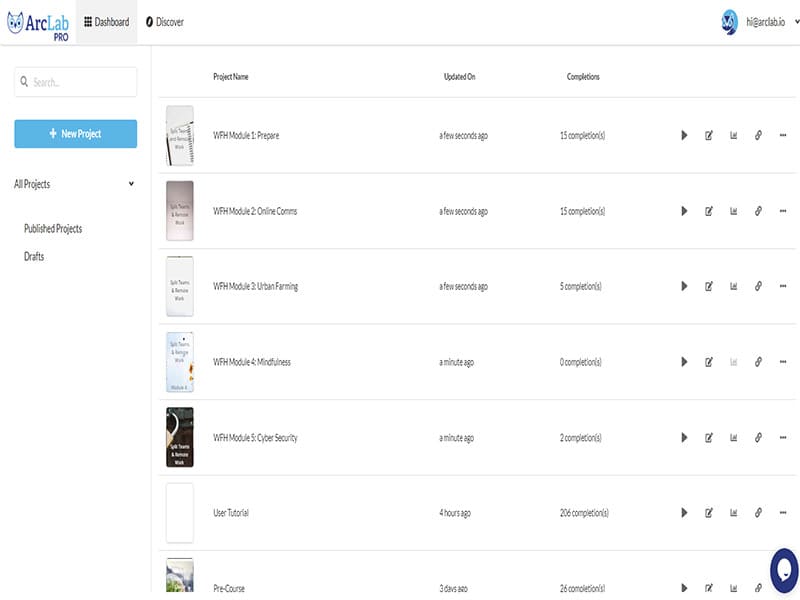This screenshot has width=800, height=600.
Task: Play the User Tutorial project
Action: pos(684,513)
